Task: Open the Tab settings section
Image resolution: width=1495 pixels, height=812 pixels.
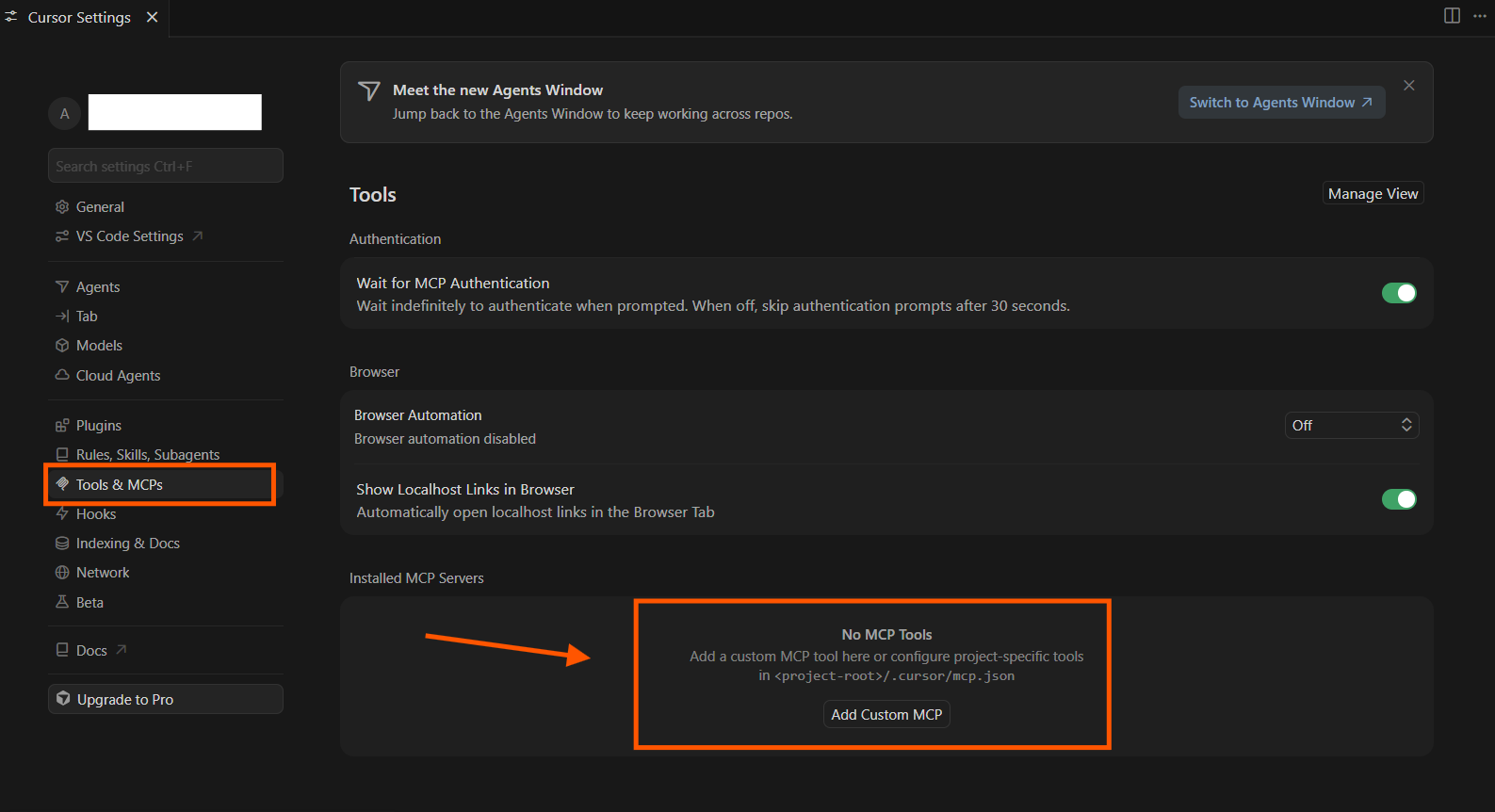Action: click(166, 317)
